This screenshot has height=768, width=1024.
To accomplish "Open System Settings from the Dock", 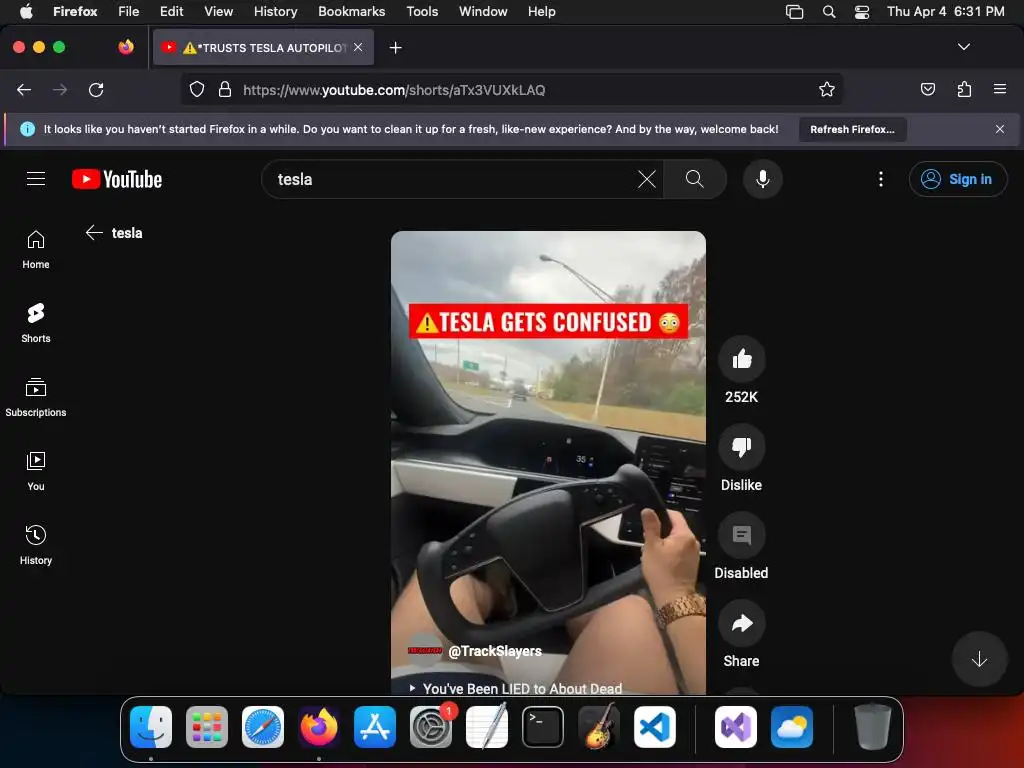I will click(431, 727).
